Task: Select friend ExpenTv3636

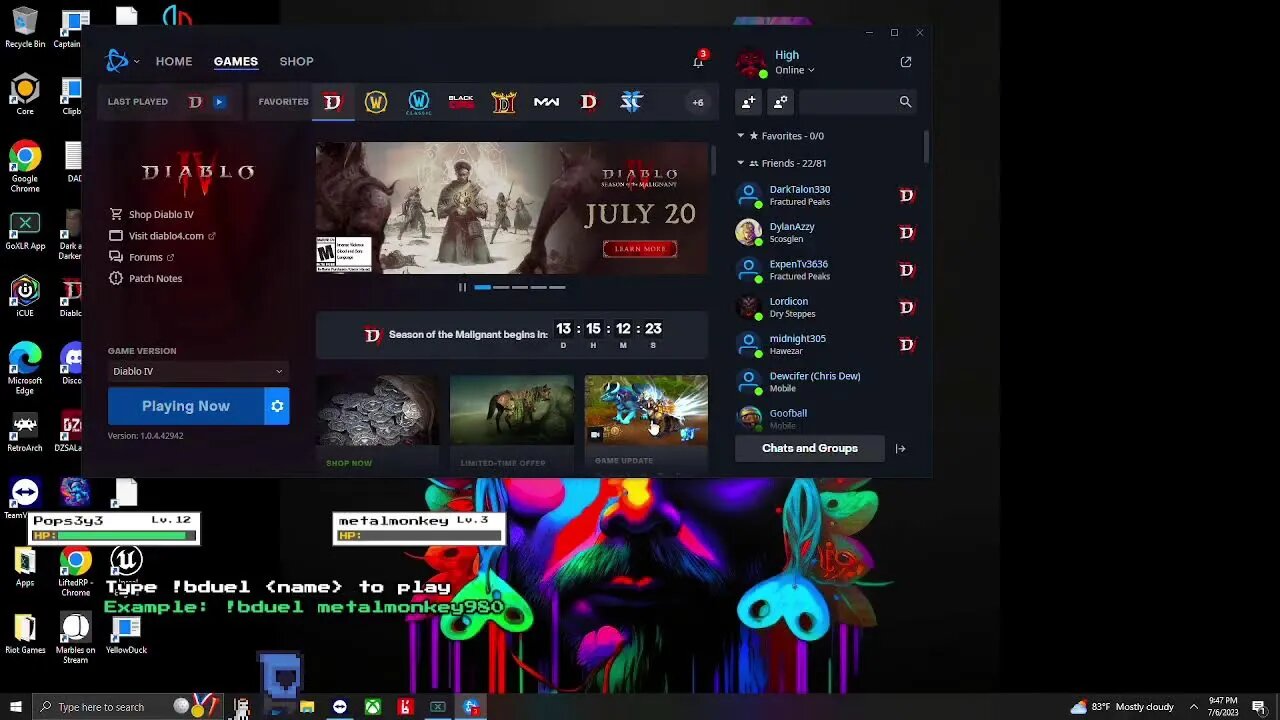Action: pyautogui.click(x=826, y=270)
